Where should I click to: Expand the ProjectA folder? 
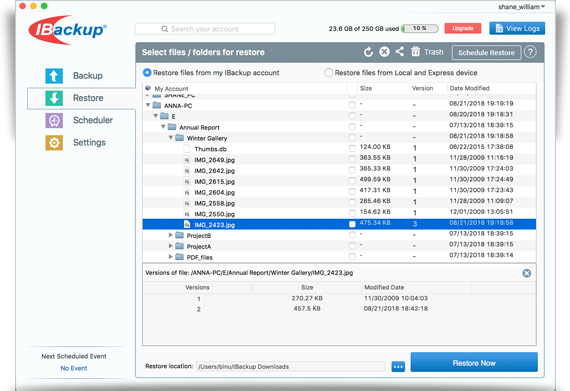pos(170,246)
